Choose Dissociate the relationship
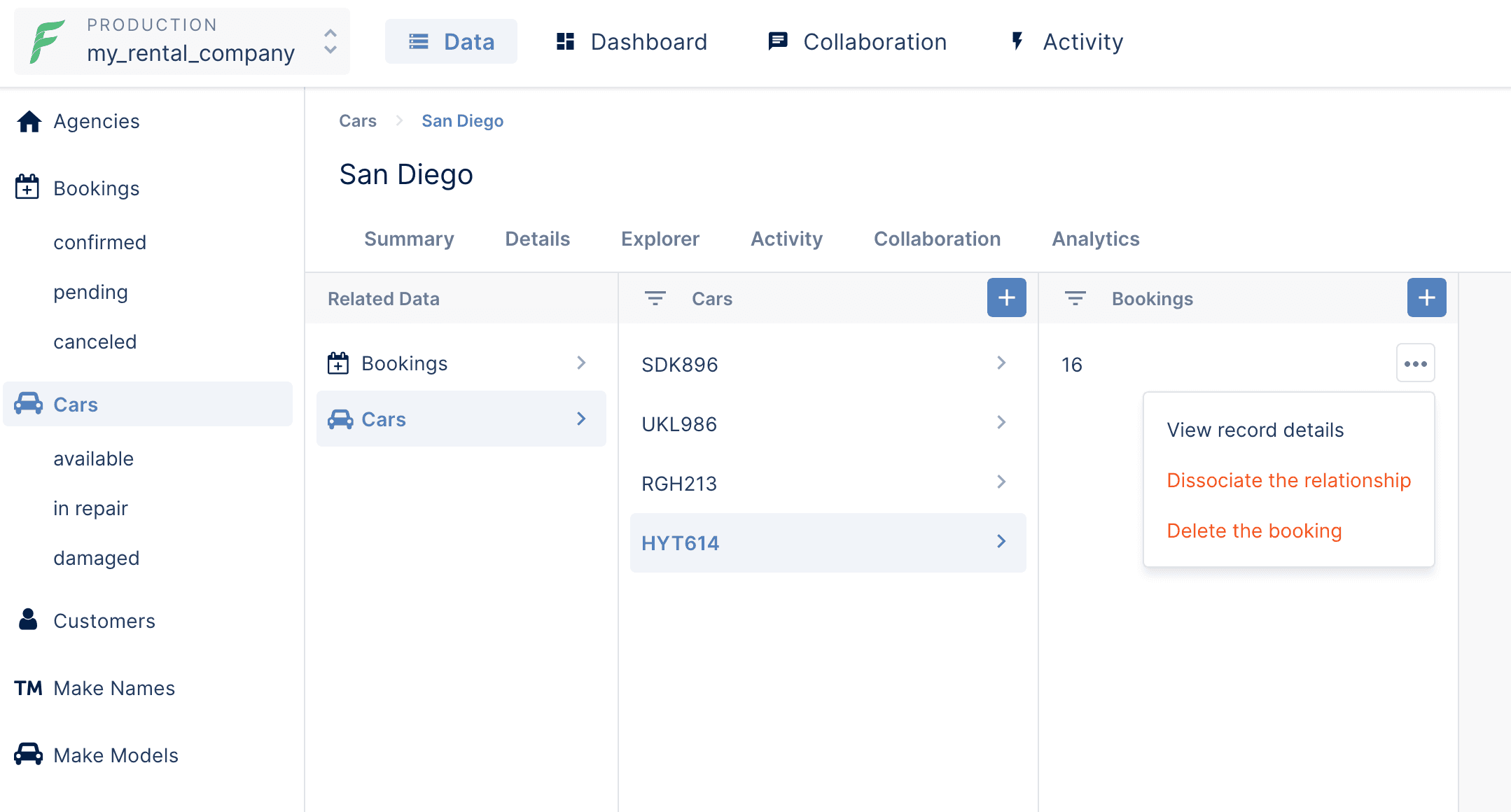 [1288, 480]
